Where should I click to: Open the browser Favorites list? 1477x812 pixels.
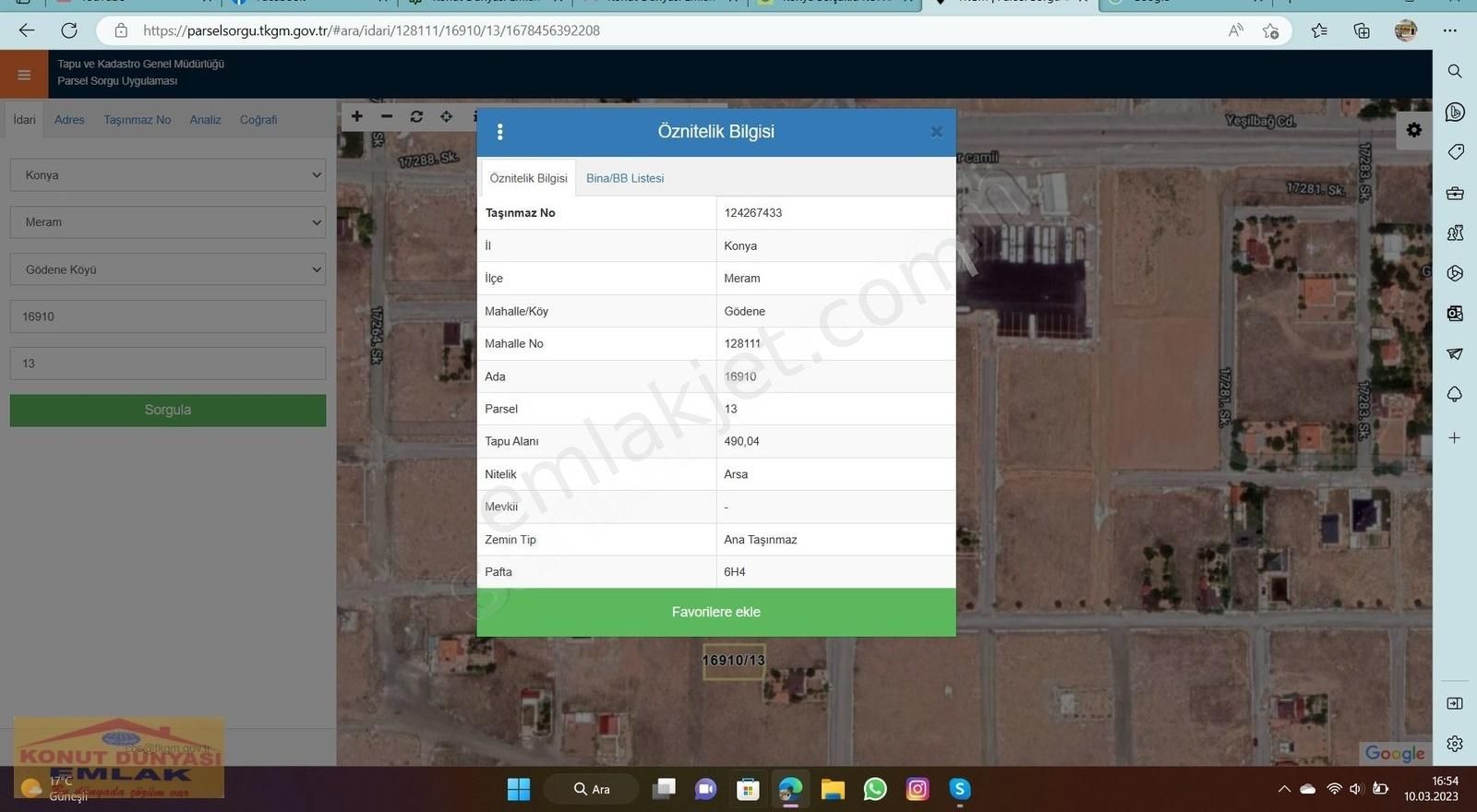click(1319, 30)
